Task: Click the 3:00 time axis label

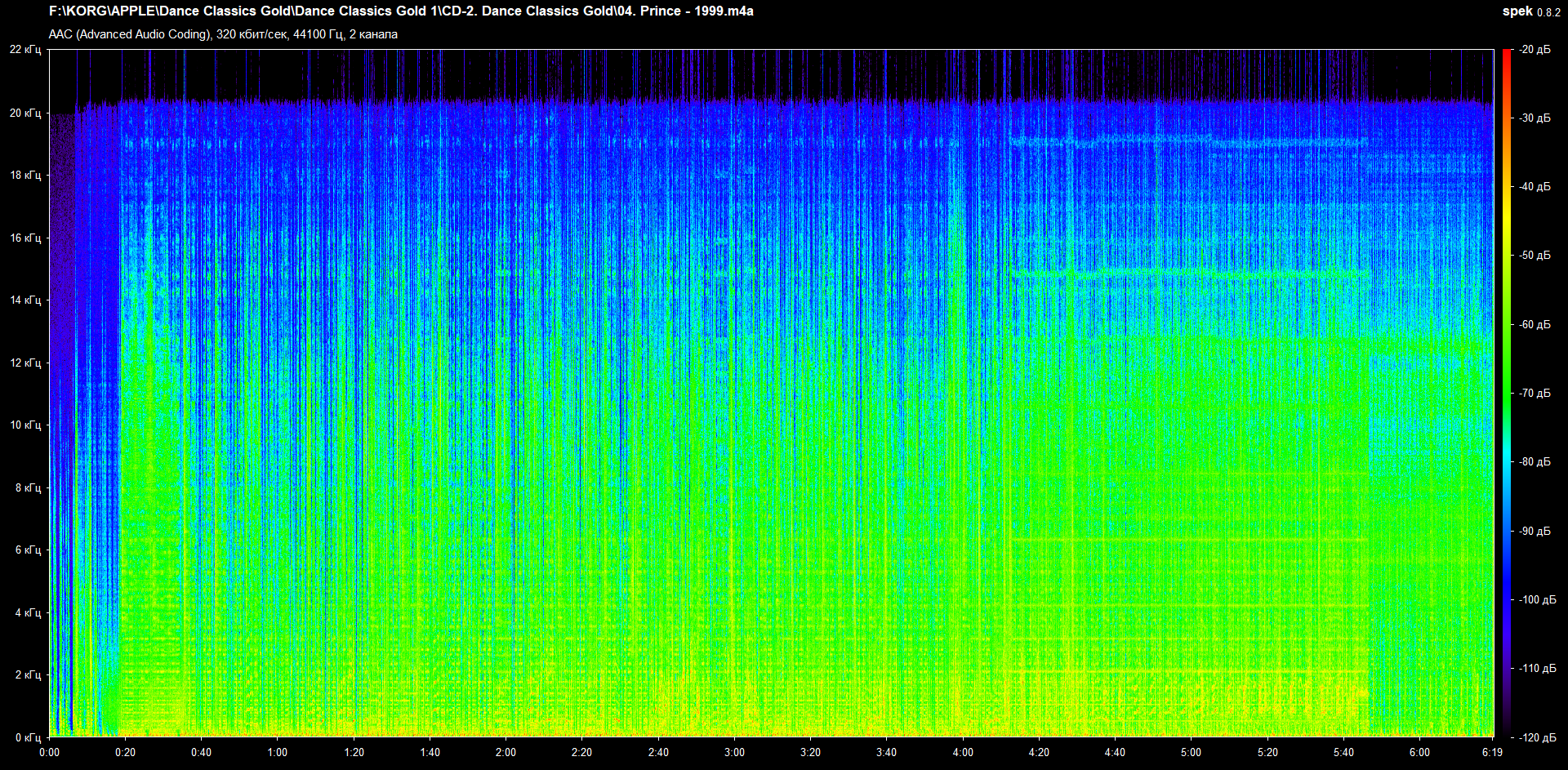Action: tap(734, 752)
